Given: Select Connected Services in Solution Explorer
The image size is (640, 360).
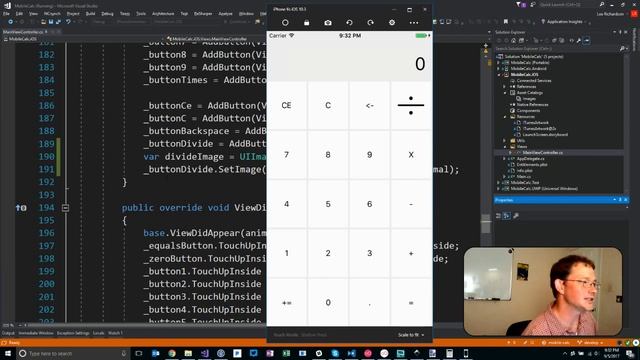Looking at the screenshot, I should (534, 81).
